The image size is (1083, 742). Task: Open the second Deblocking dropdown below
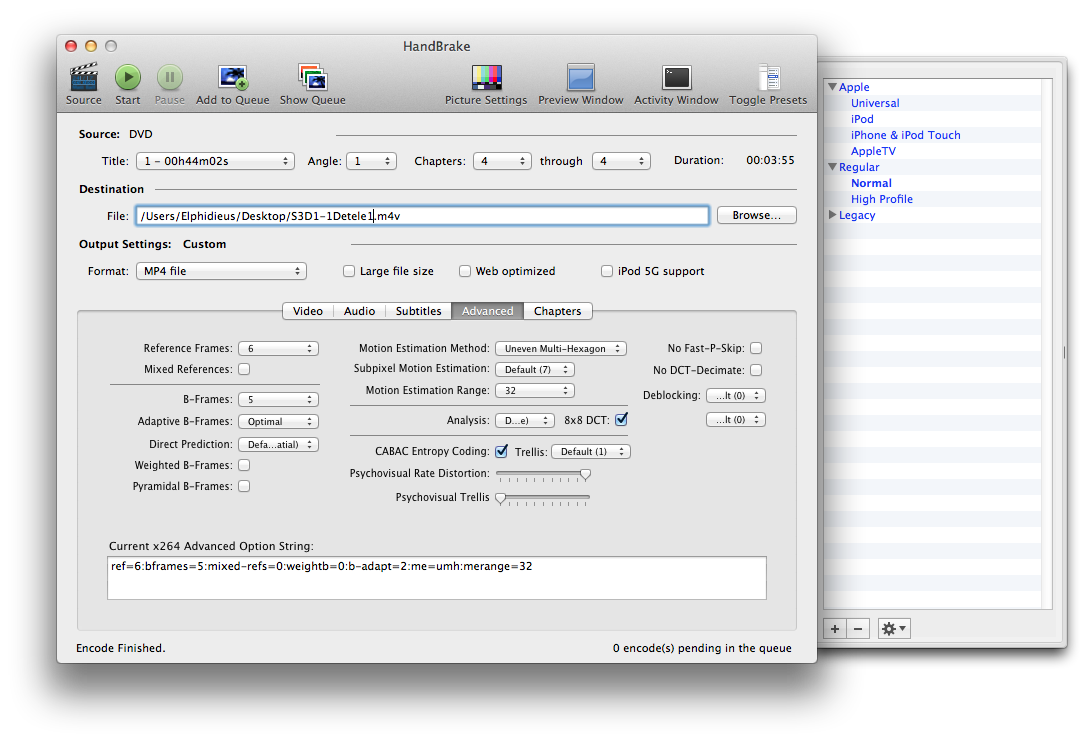coord(736,419)
